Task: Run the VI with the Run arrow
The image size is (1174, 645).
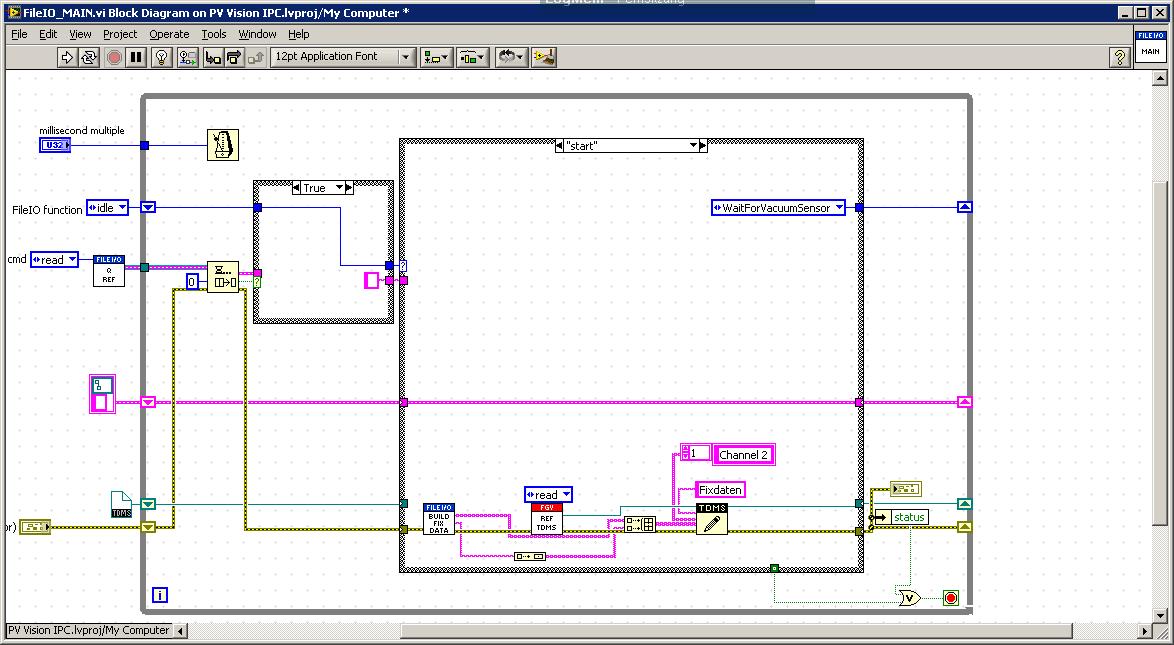Action: (x=67, y=57)
